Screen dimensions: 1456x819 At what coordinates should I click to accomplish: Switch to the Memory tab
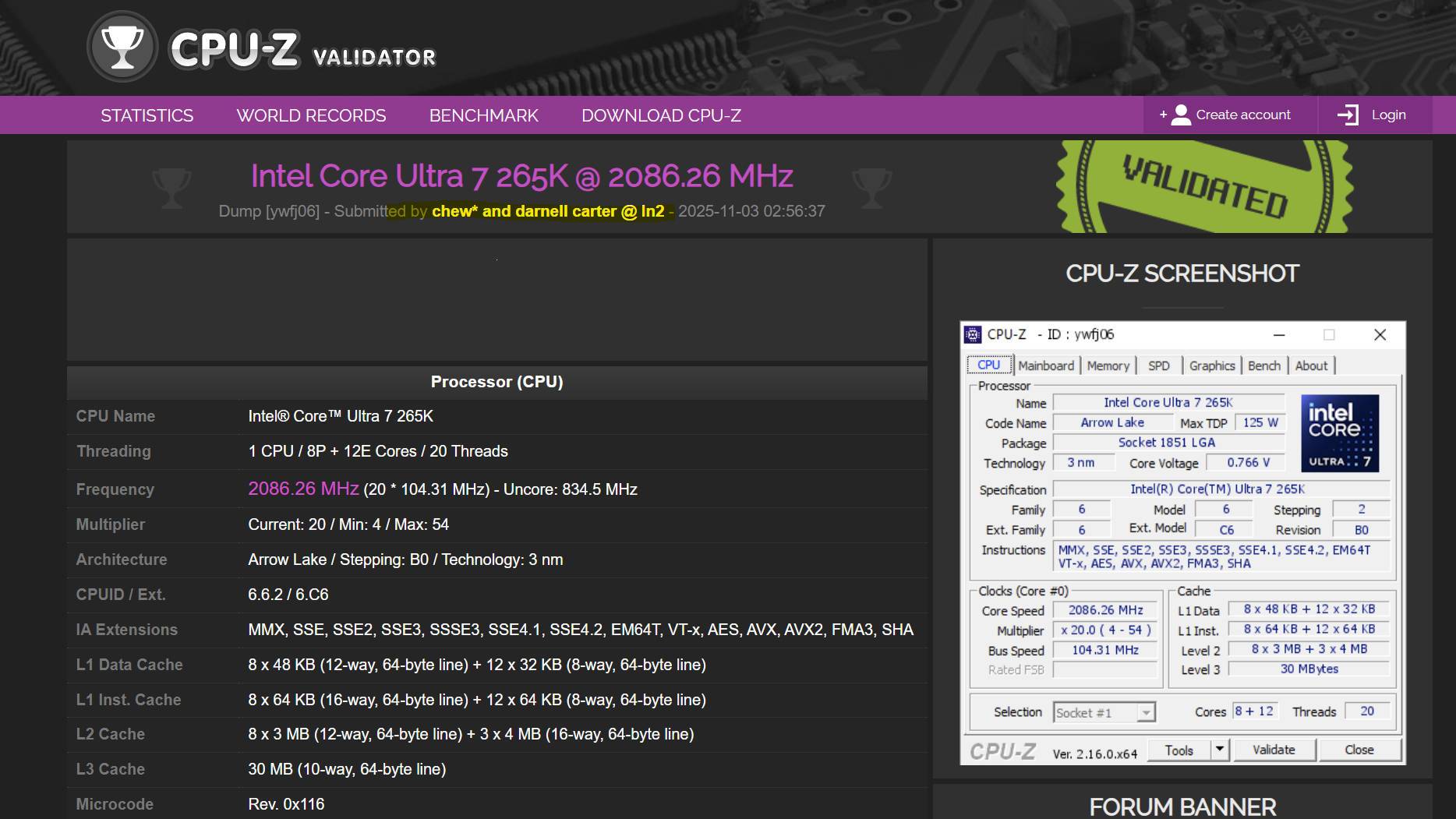(x=1108, y=365)
